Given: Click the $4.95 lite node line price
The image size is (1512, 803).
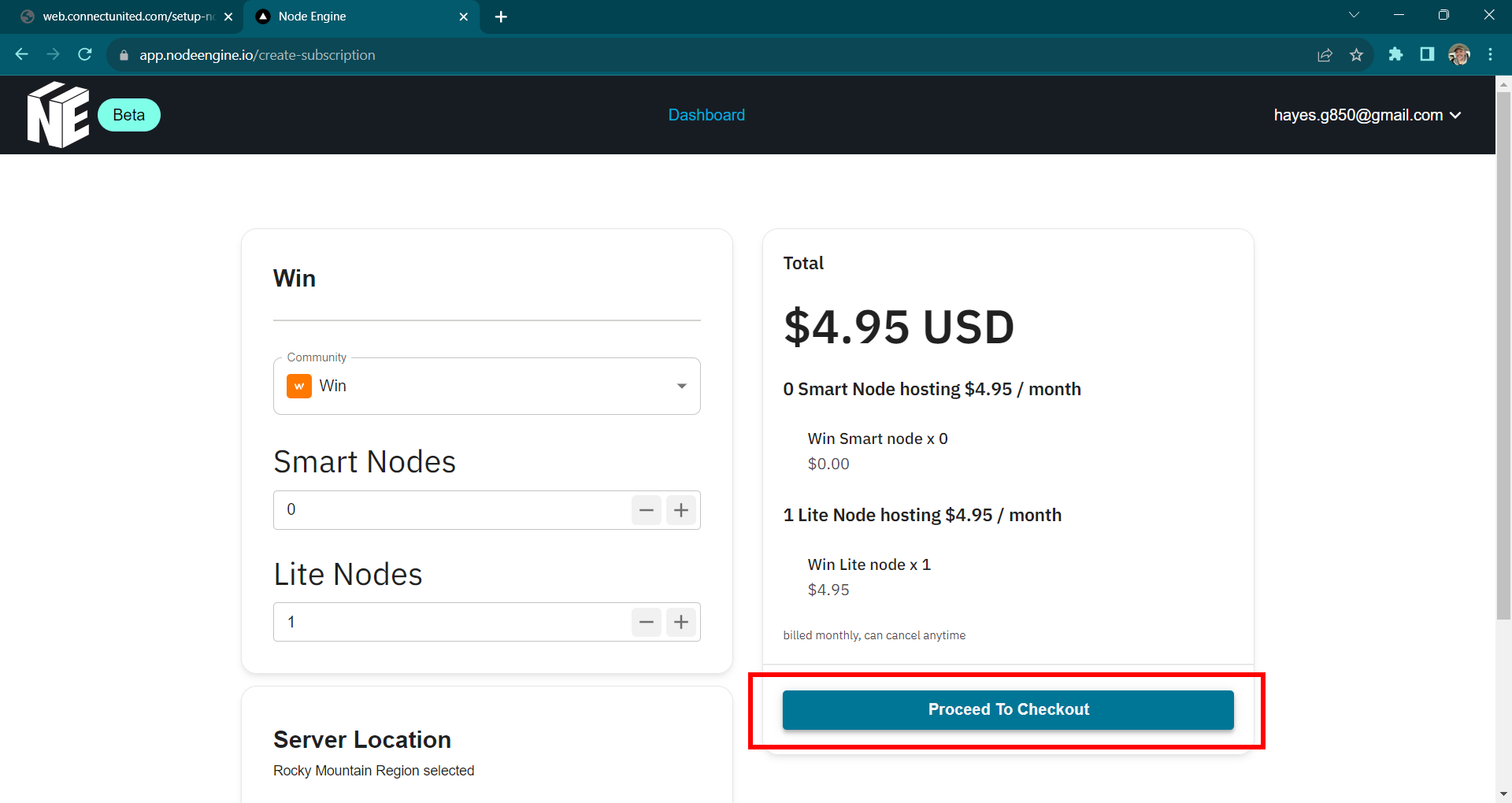Looking at the screenshot, I should 828,590.
